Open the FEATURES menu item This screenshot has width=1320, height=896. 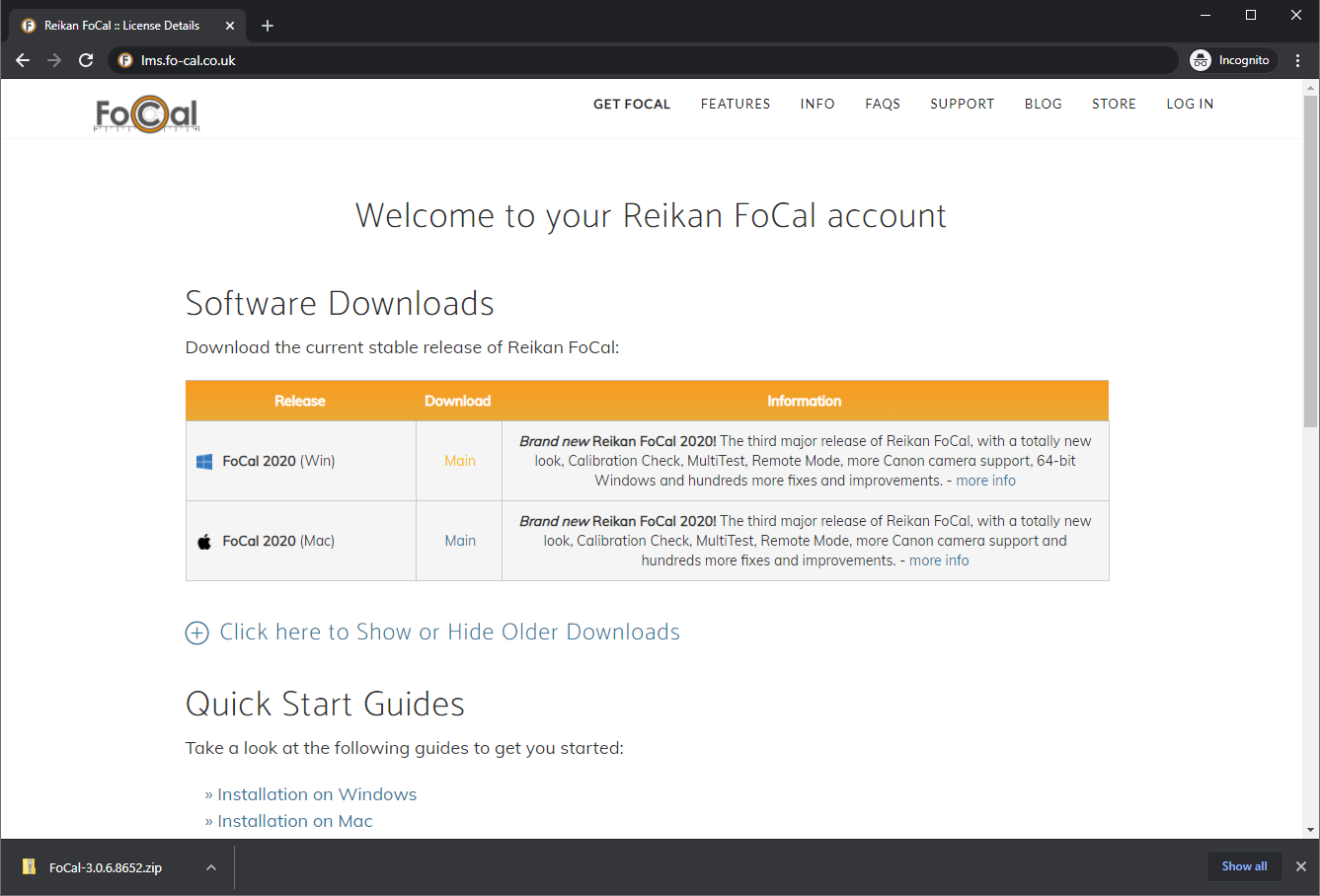[x=736, y=104]
